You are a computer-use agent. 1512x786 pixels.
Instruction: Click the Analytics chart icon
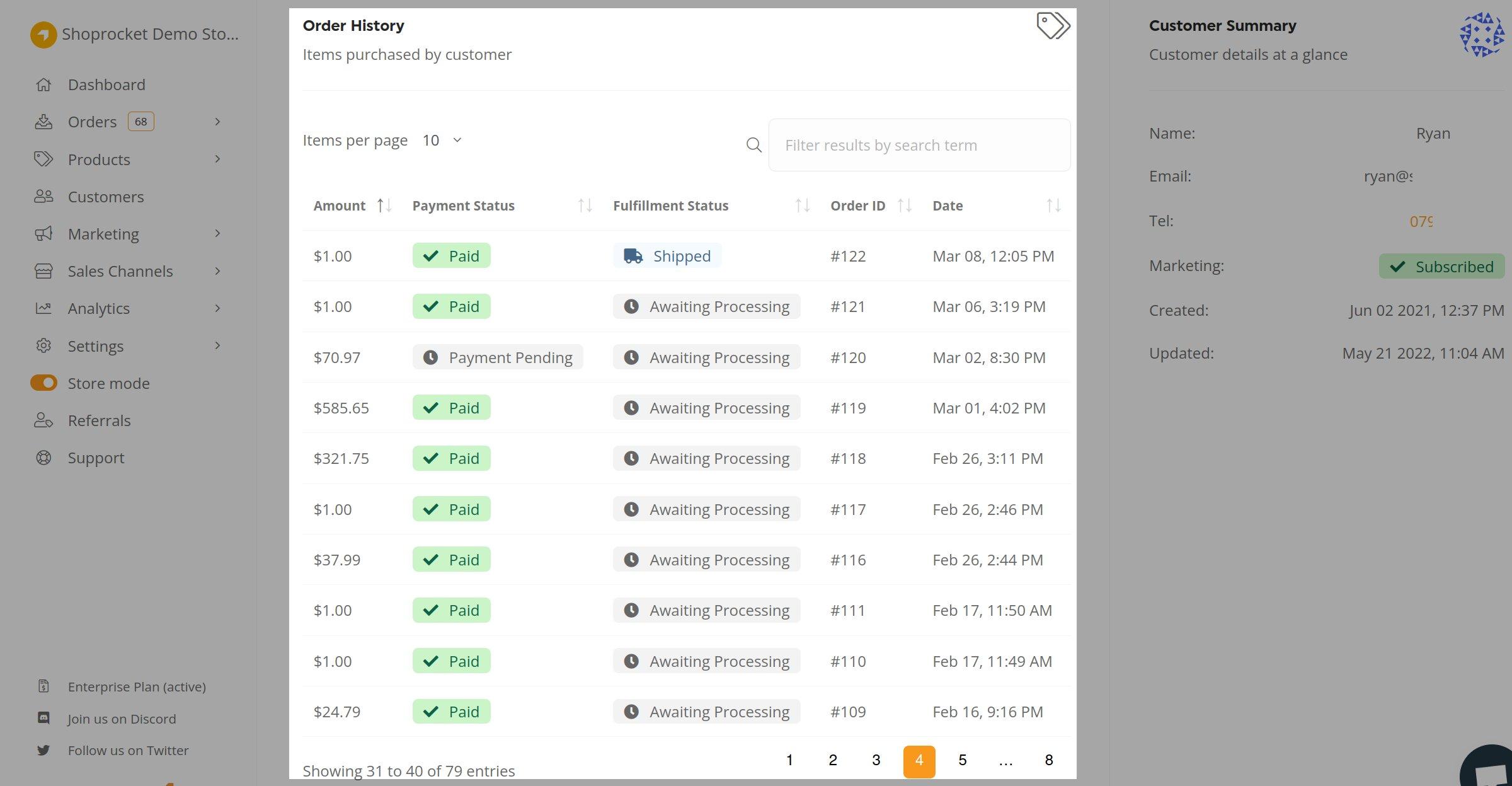[43, 308]
